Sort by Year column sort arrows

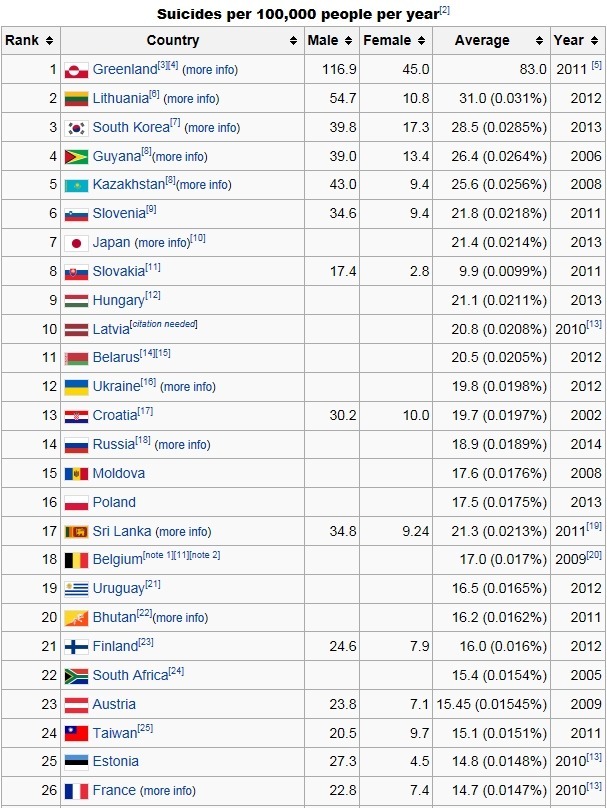click(595, 41)
